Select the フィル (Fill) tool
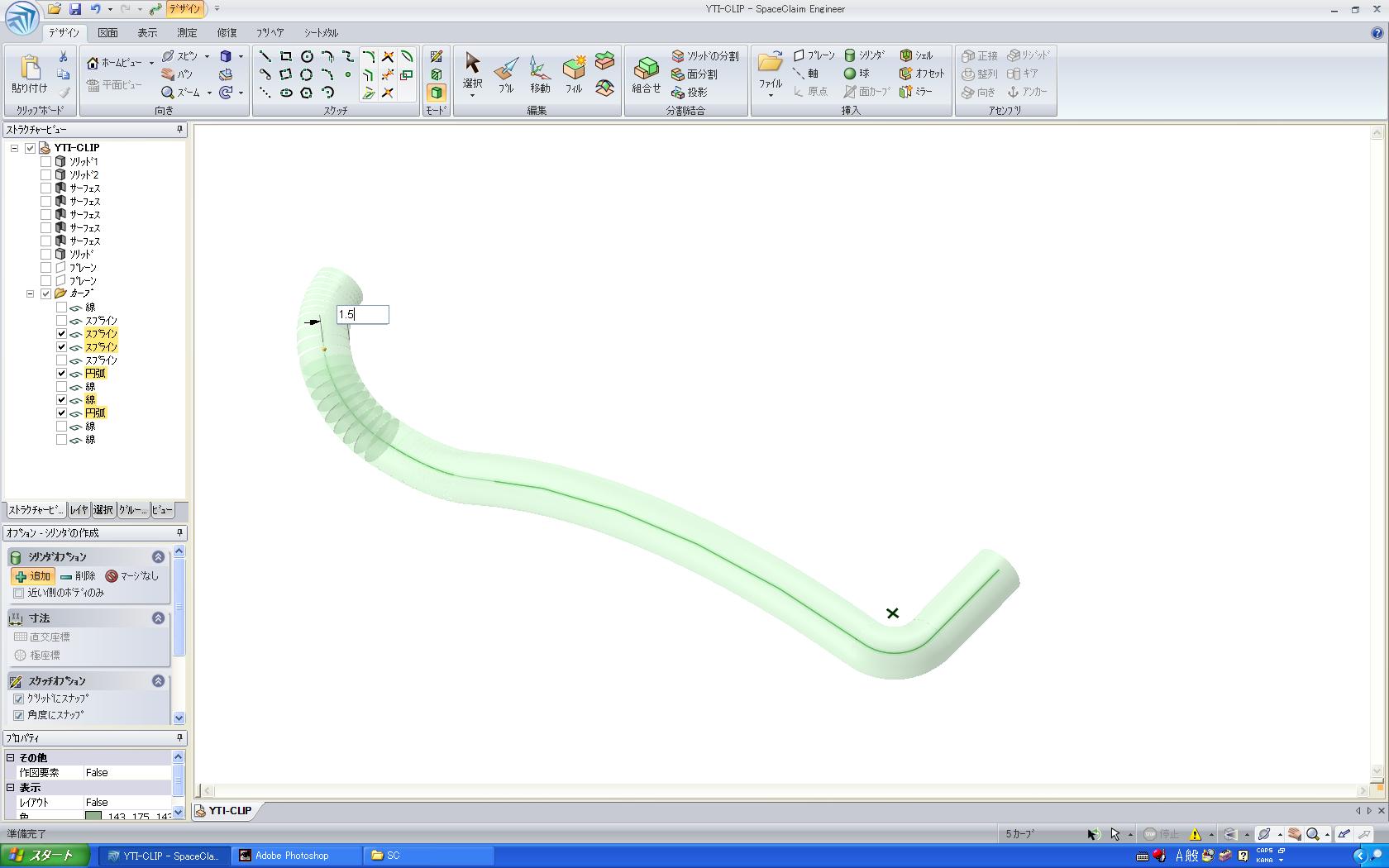 [574, 73]
